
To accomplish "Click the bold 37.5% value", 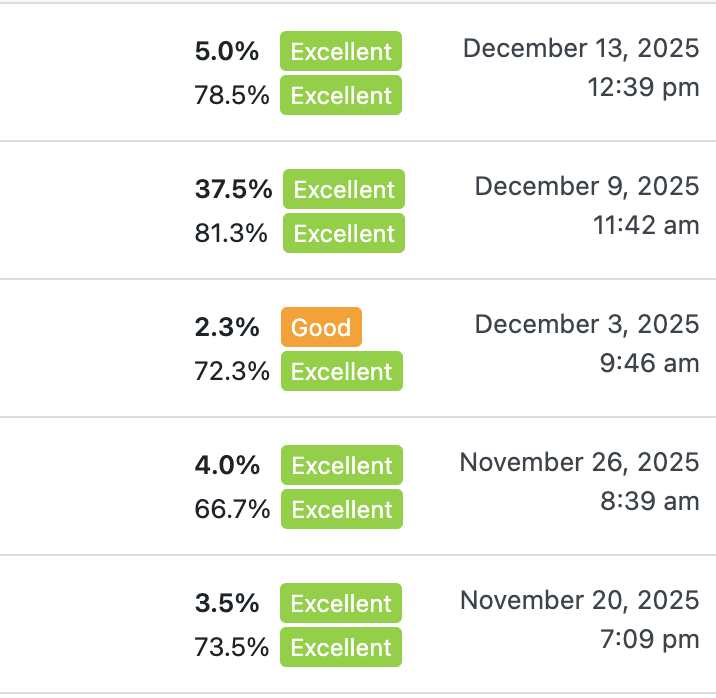I will (233, 189).
